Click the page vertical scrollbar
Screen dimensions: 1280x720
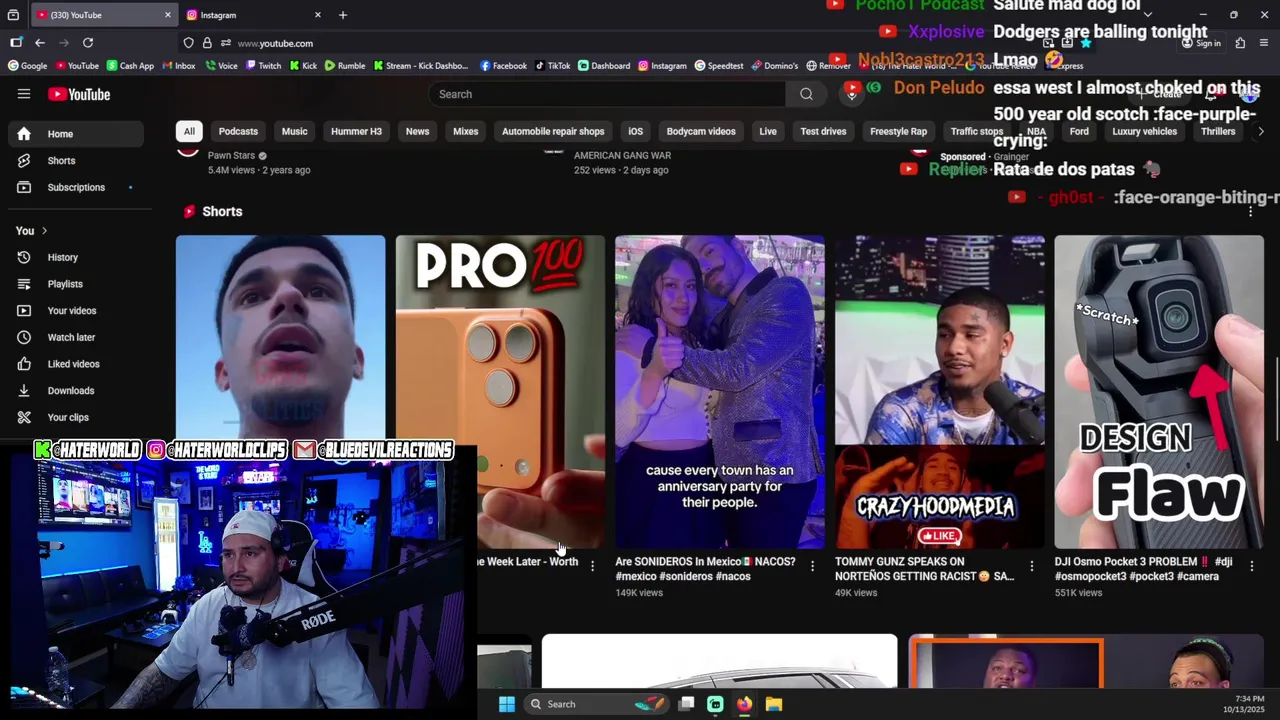coord(1275,400)
